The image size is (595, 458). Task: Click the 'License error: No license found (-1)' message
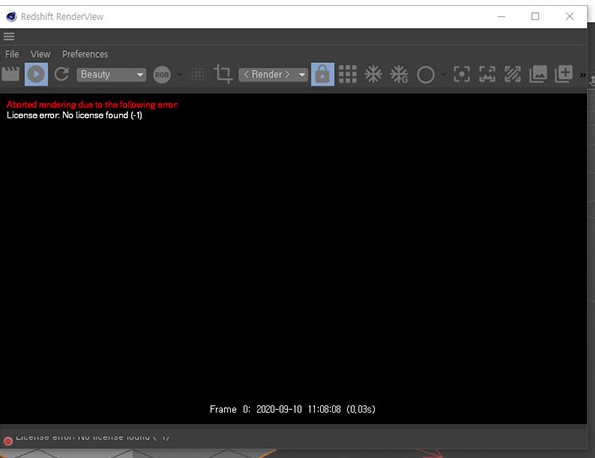(74, 115)
